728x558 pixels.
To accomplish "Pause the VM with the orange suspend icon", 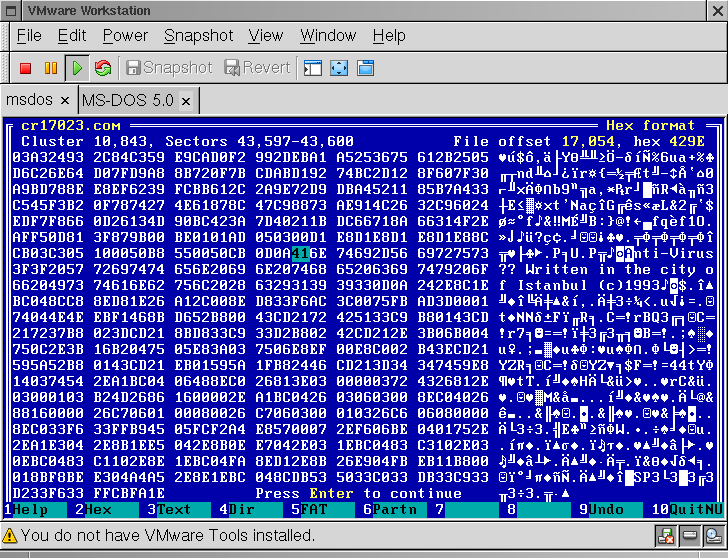I will tap(51, 68).
